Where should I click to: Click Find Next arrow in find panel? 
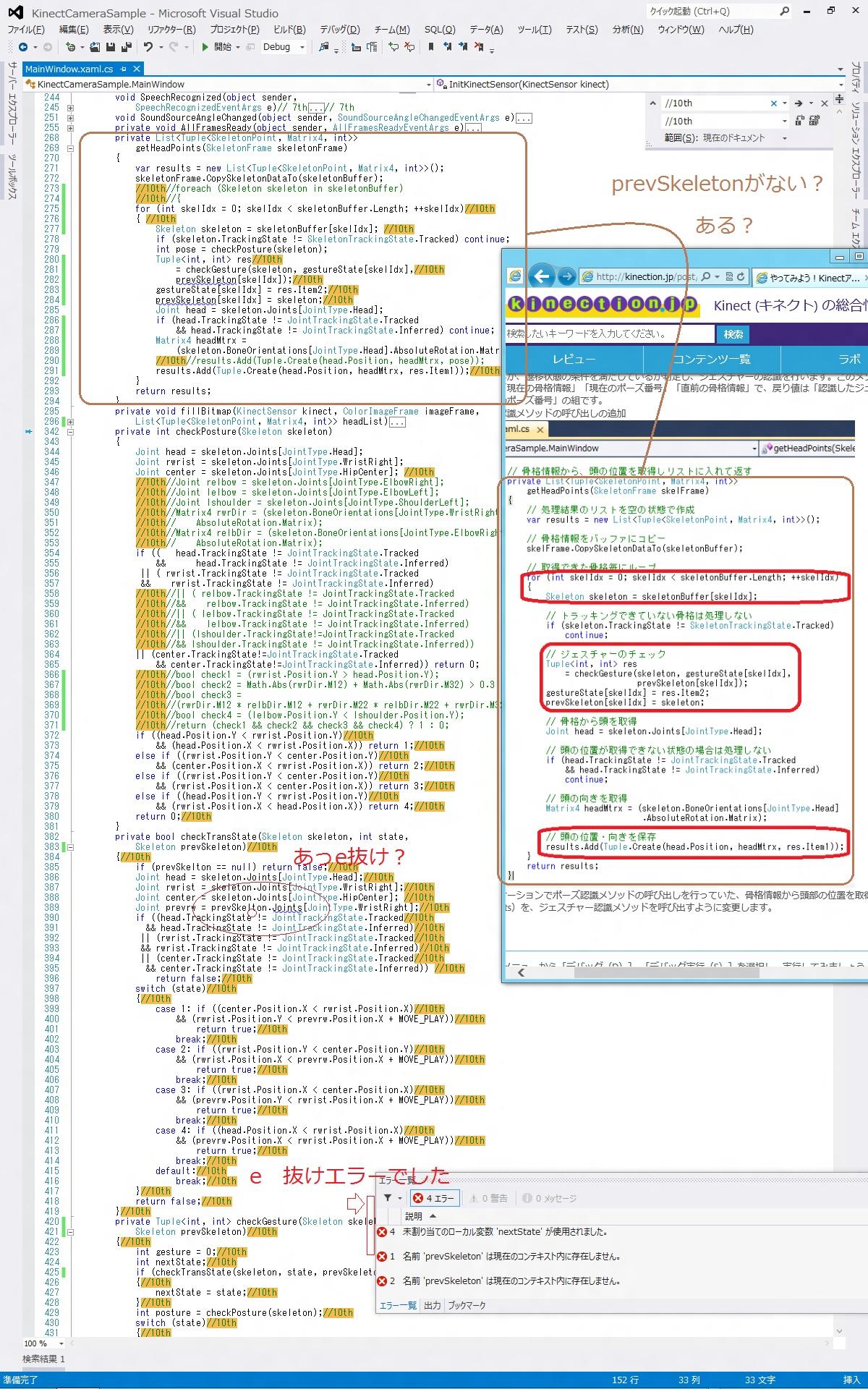point(798,103)
